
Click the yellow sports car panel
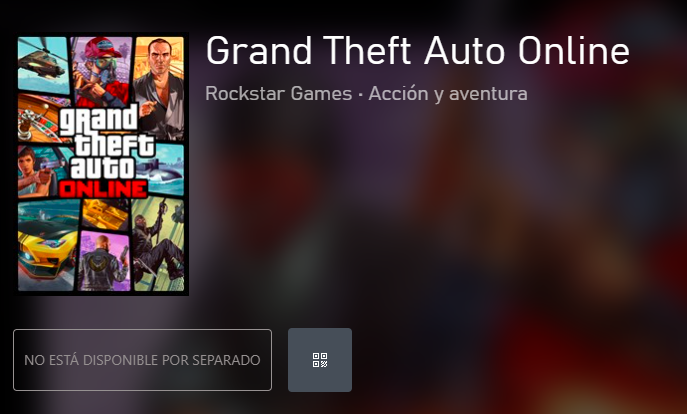pyautogui.click(x=47, y=245)
